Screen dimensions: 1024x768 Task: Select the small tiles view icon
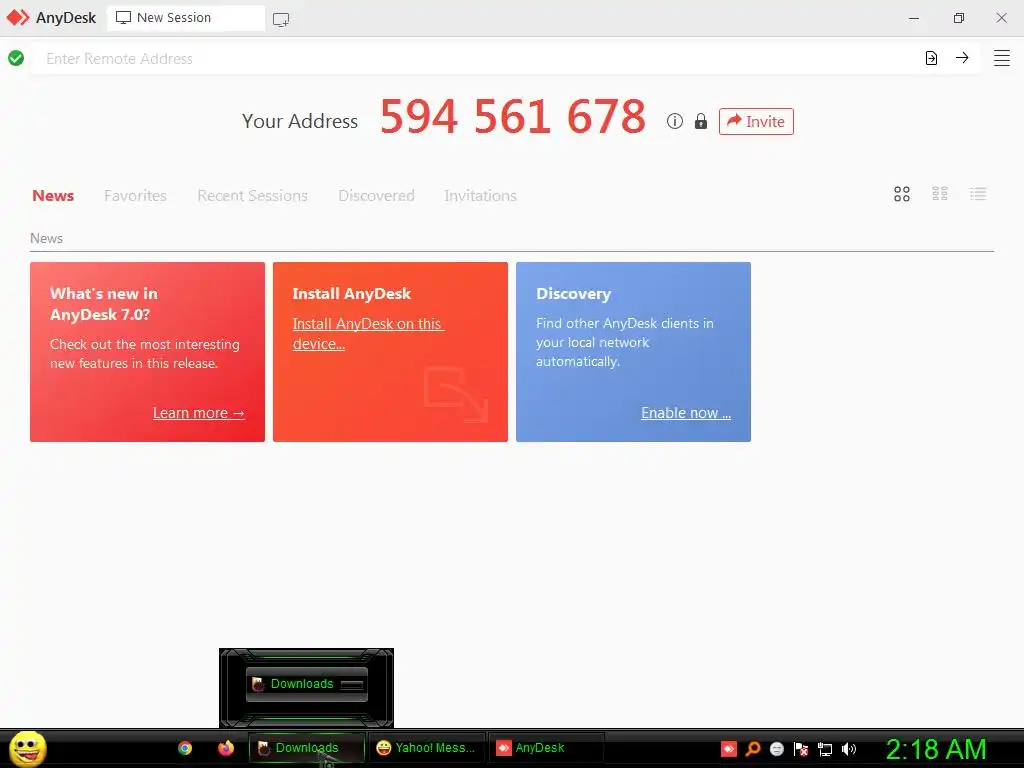tap(940, 193)
